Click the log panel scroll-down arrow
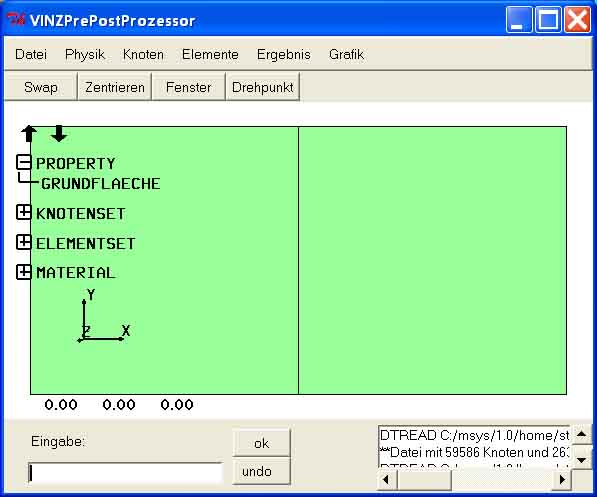Image resolution: width=597 pixels, height=497 pixels. click(581, 460)
